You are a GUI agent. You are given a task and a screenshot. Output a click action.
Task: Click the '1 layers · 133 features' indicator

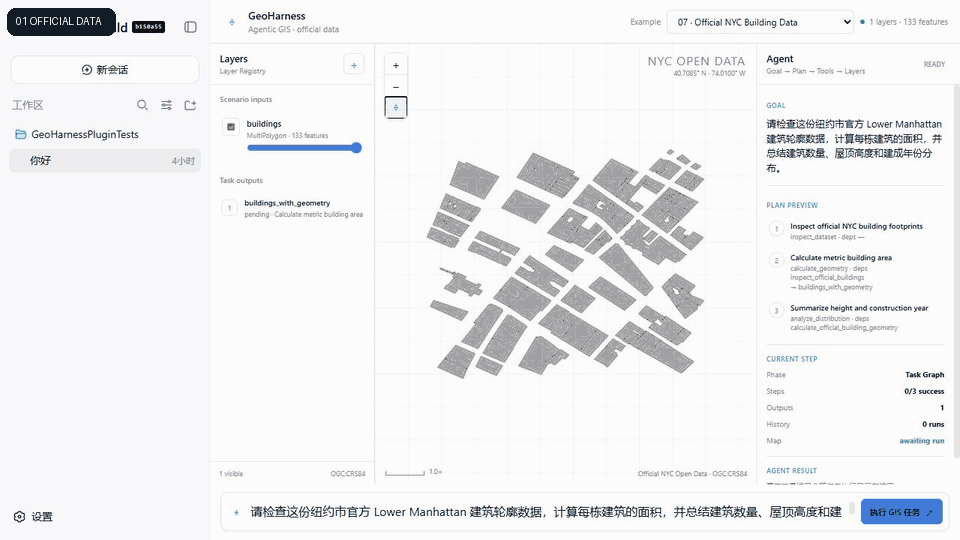(904, 22)
